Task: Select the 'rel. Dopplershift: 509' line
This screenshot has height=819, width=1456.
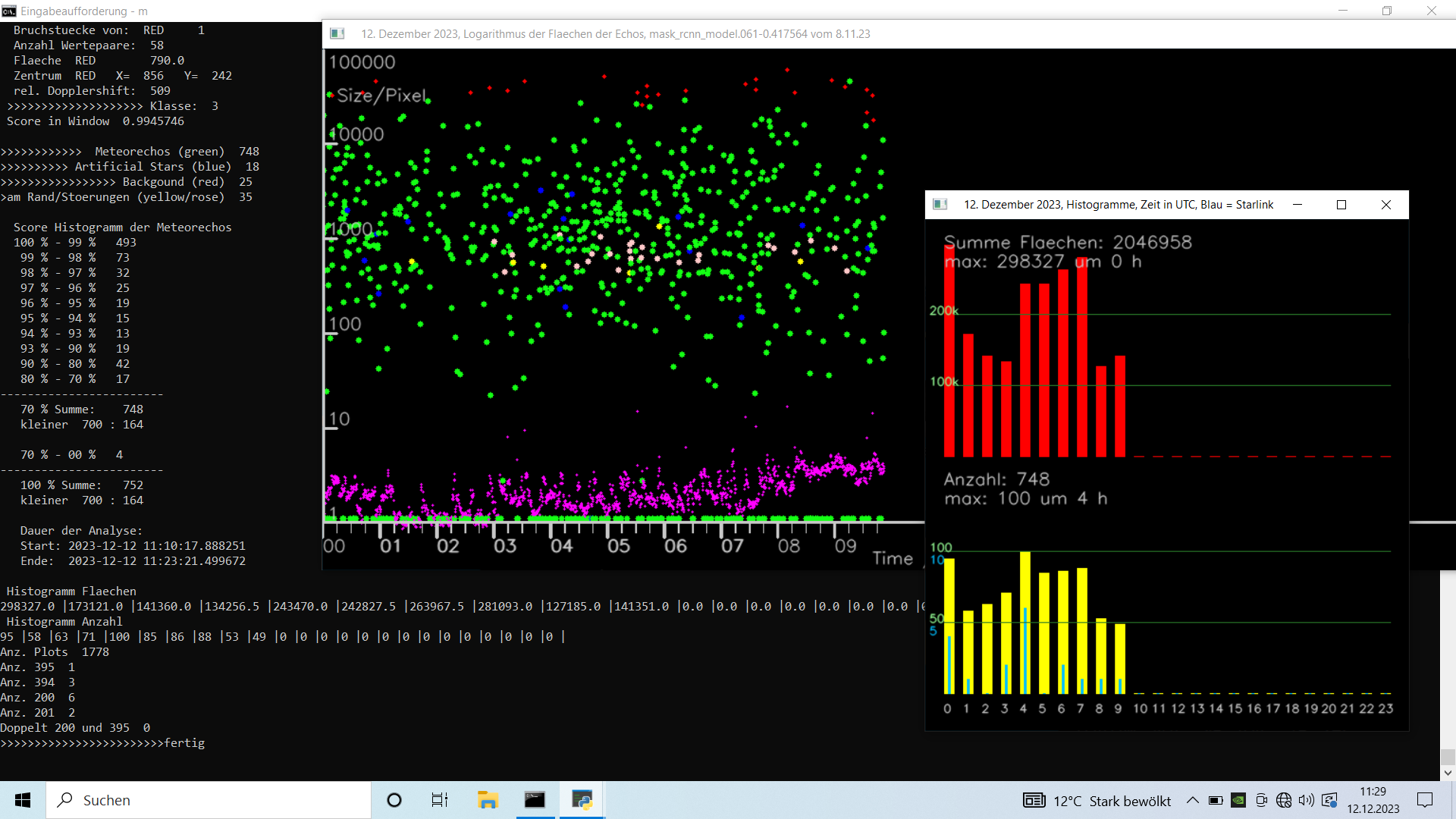Action: click(92, 91)
